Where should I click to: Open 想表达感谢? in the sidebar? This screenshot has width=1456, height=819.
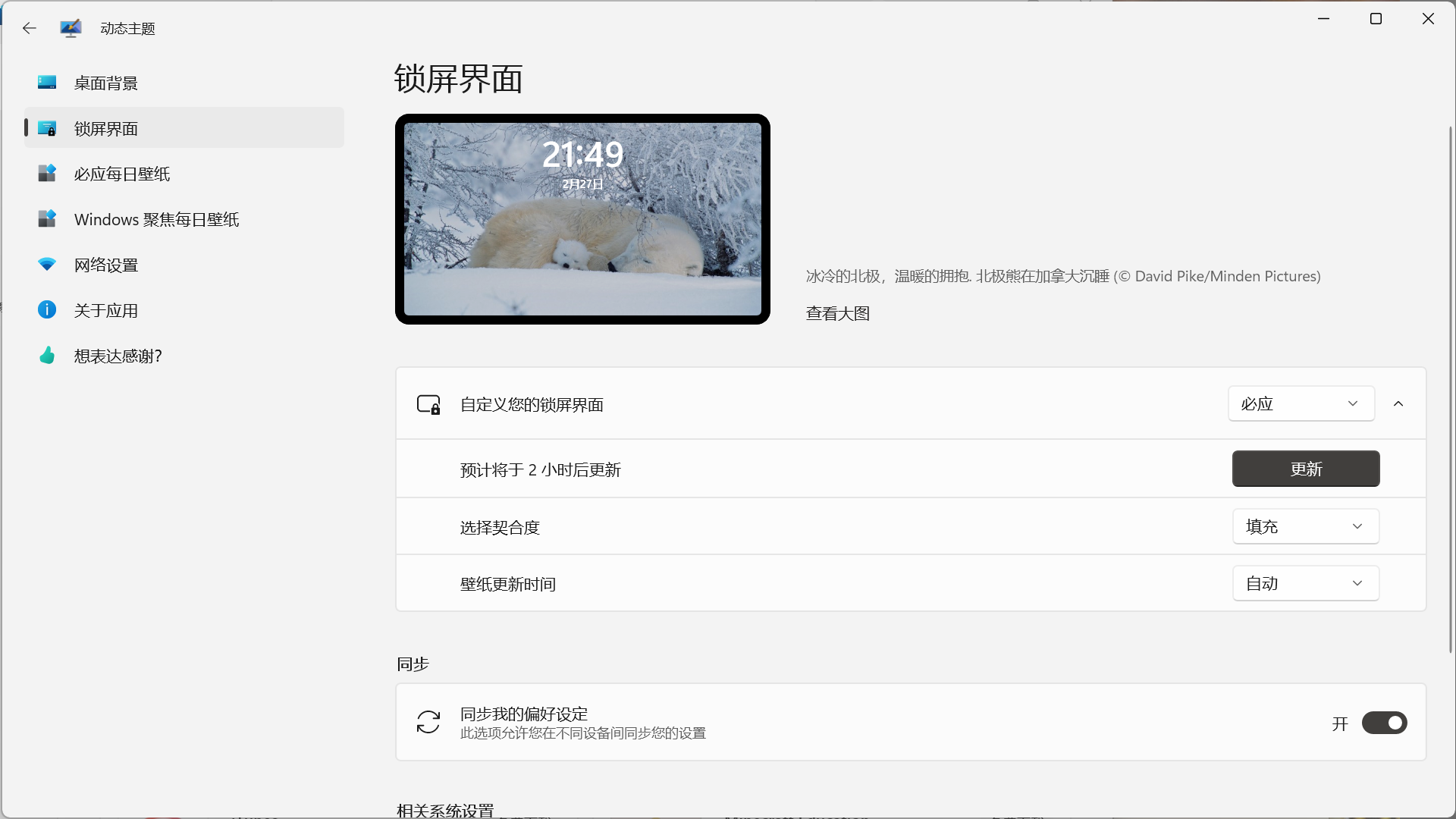coord(184,356)
